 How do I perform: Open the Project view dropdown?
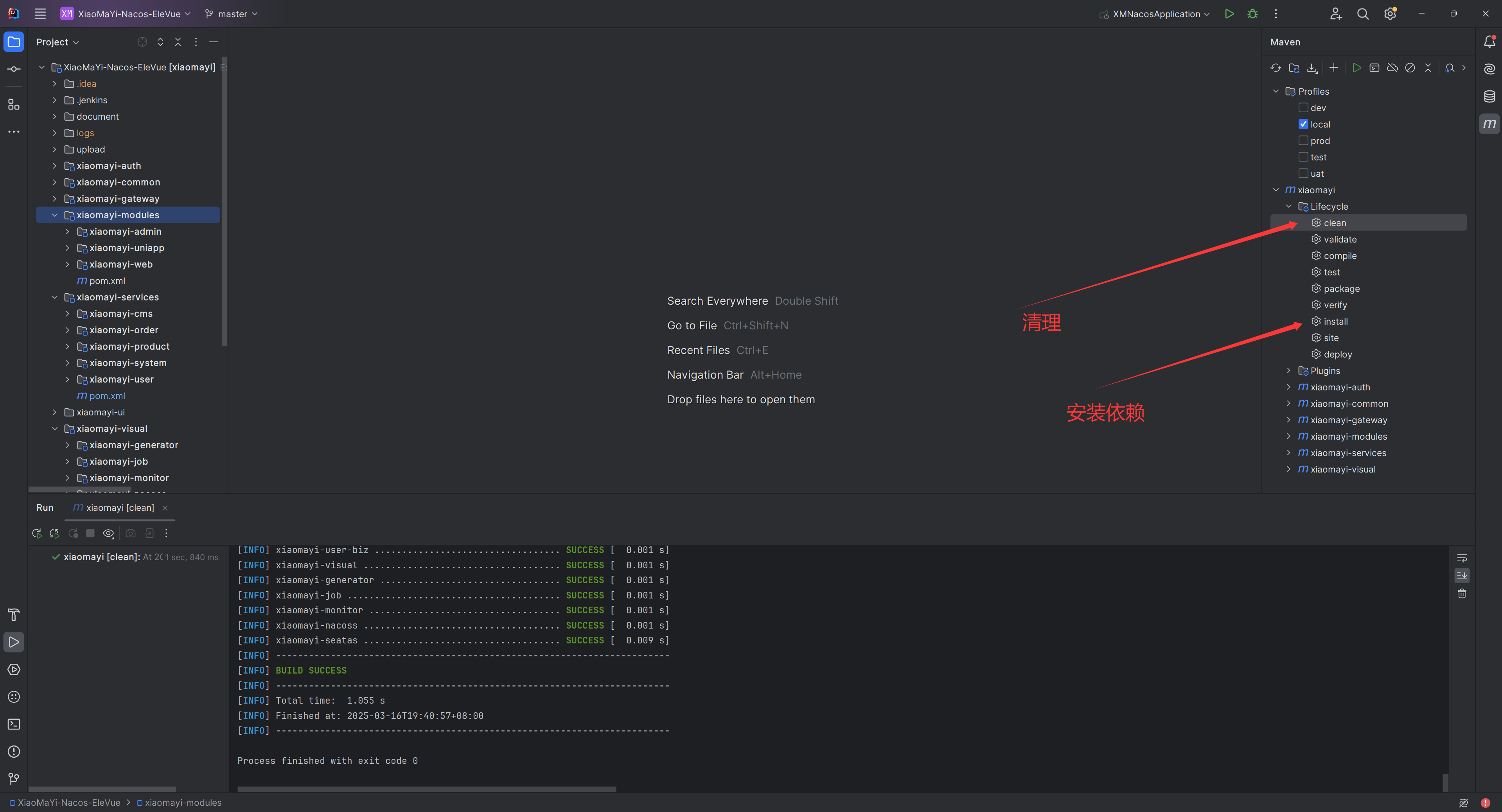[57, 42]
